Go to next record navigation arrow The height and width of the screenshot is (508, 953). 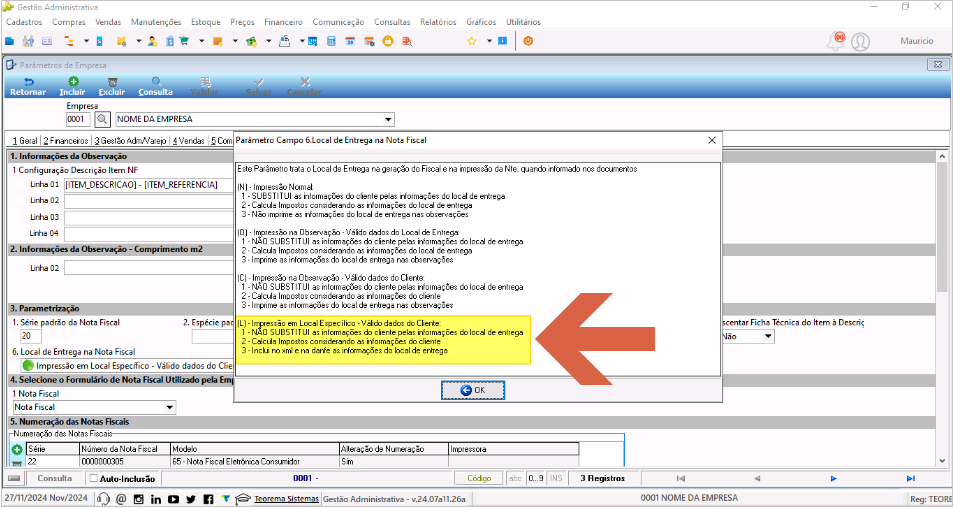(834, 478)
